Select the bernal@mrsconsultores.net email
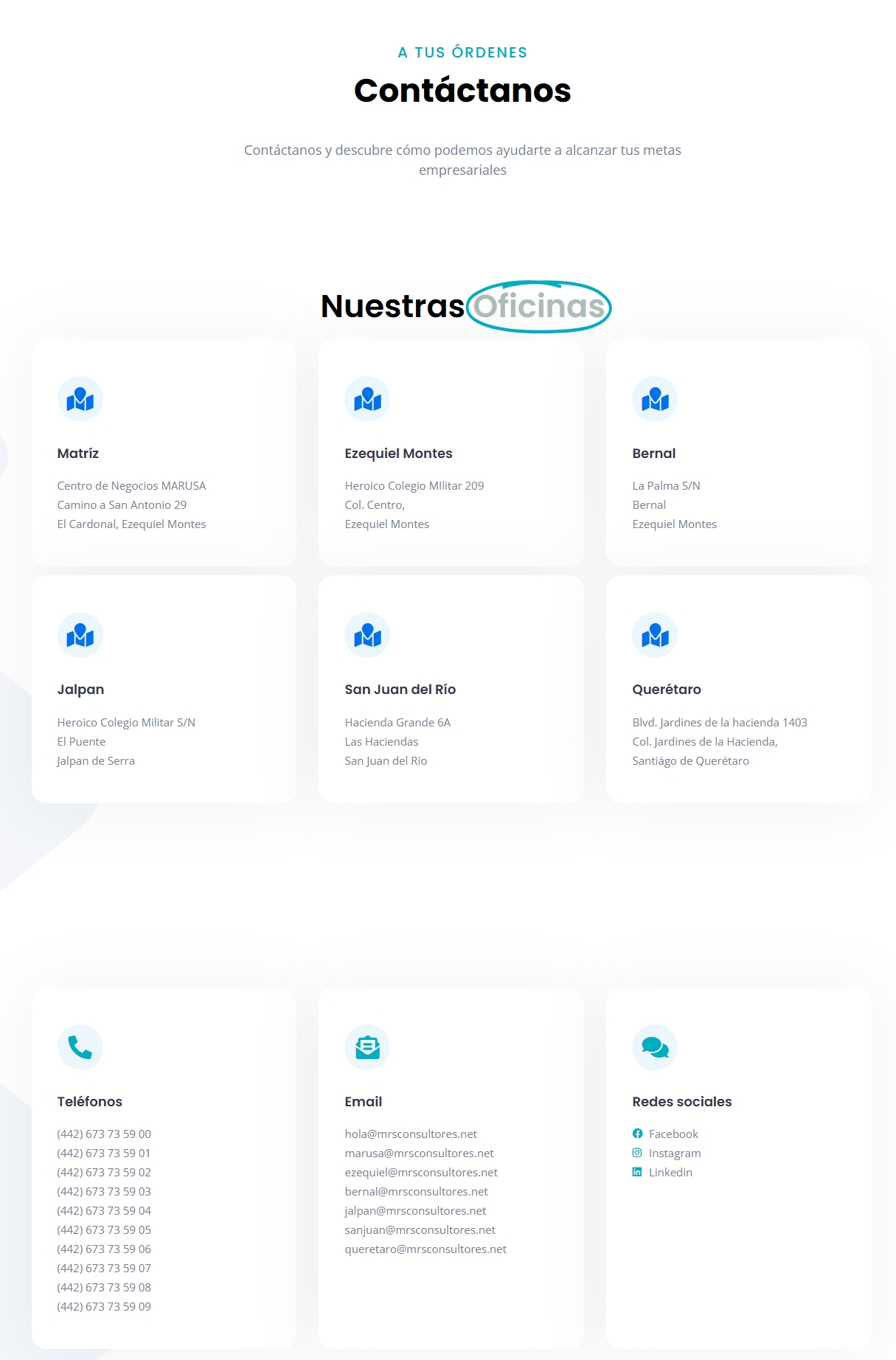The image size is (896, 1360). [416, 1191]
